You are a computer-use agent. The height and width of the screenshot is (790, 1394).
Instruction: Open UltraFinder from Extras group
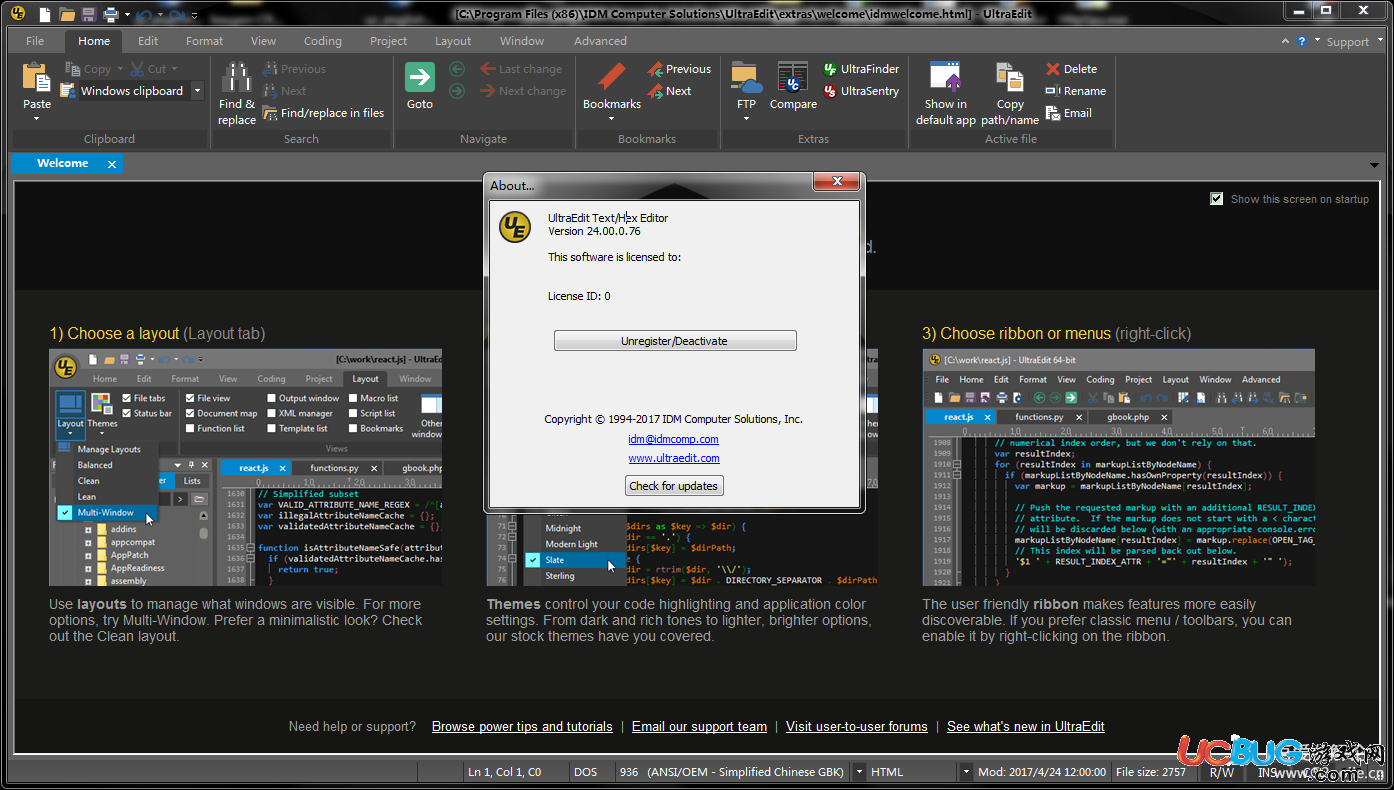pos(861,69)
